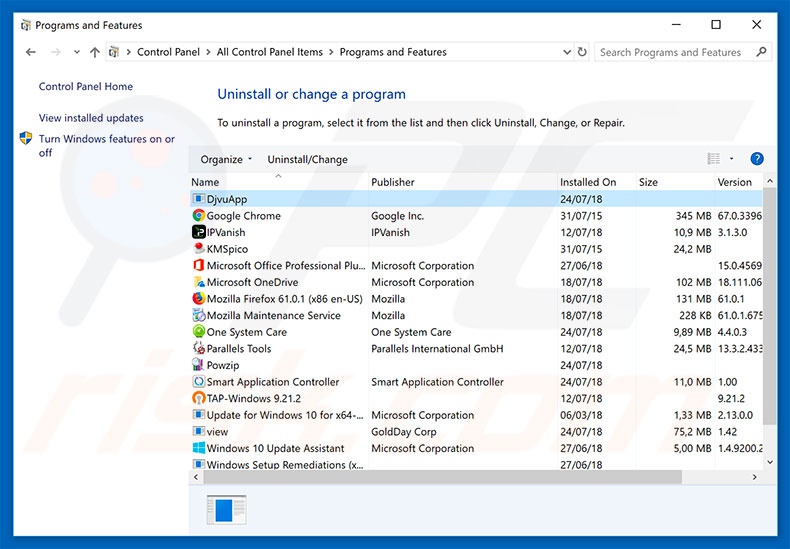Open view options dropdown arrow

[x=732, y=159]
